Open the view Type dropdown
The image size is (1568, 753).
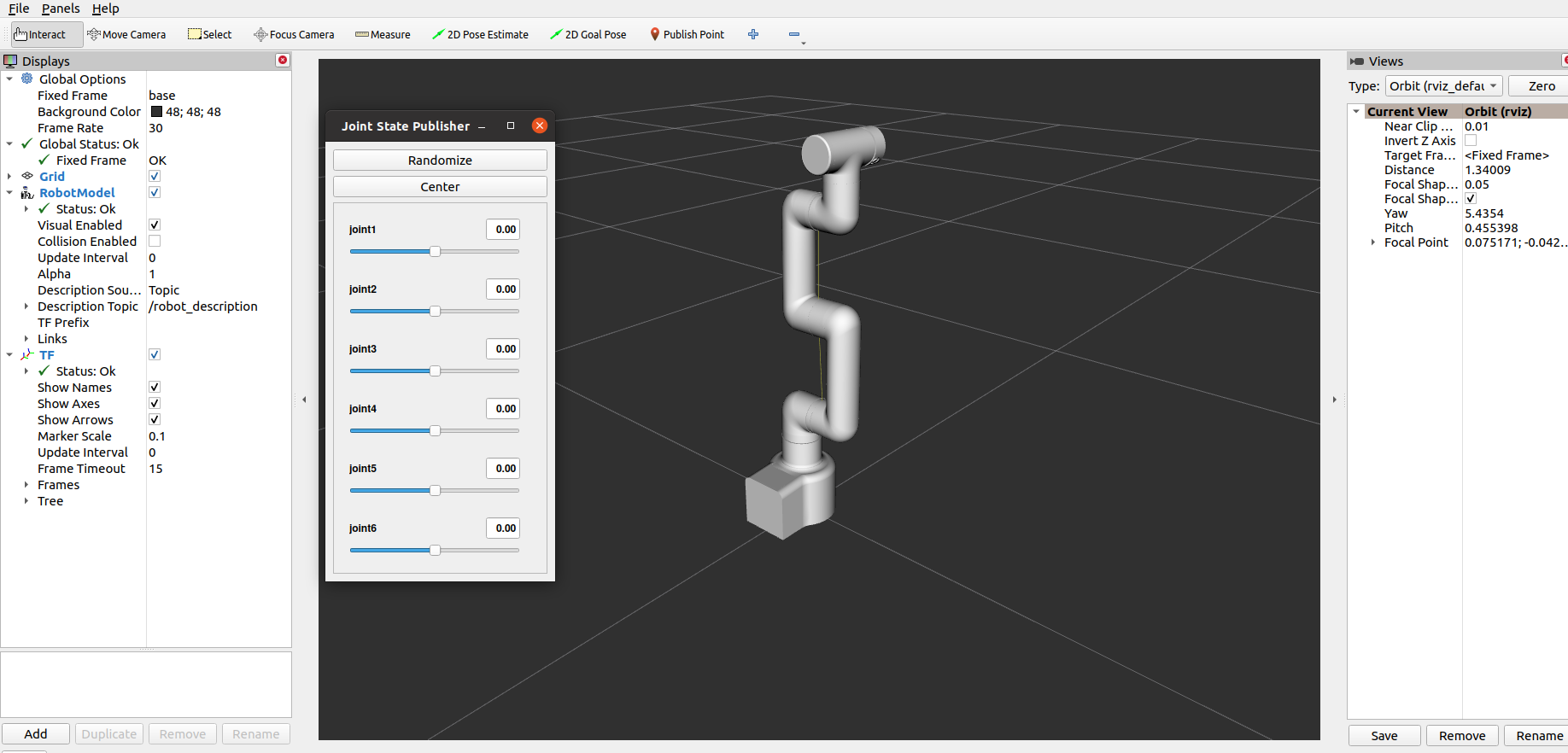(1442, 86)
